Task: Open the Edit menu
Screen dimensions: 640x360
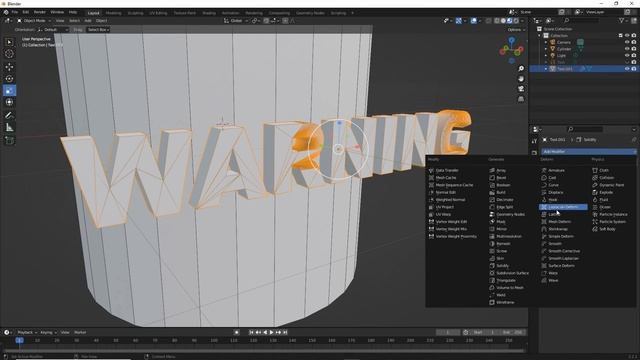Action: [x=26, y=12]
